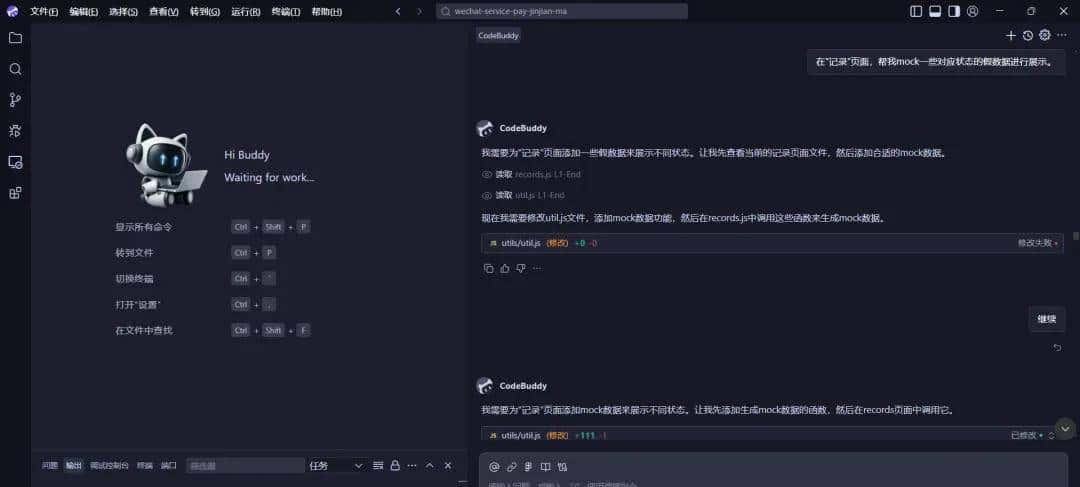Focus the output filter input field
1080x487 pixels.
click(245, 466)
